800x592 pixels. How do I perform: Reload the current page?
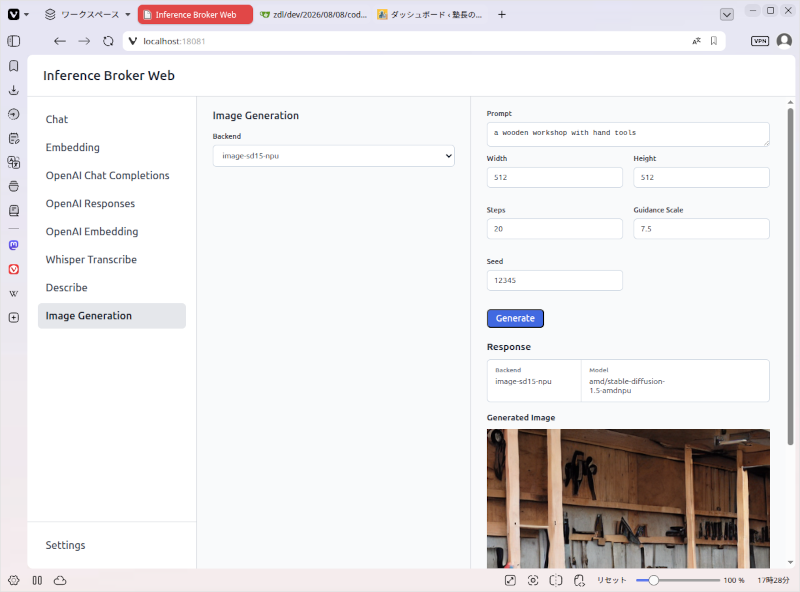point(108,41)
